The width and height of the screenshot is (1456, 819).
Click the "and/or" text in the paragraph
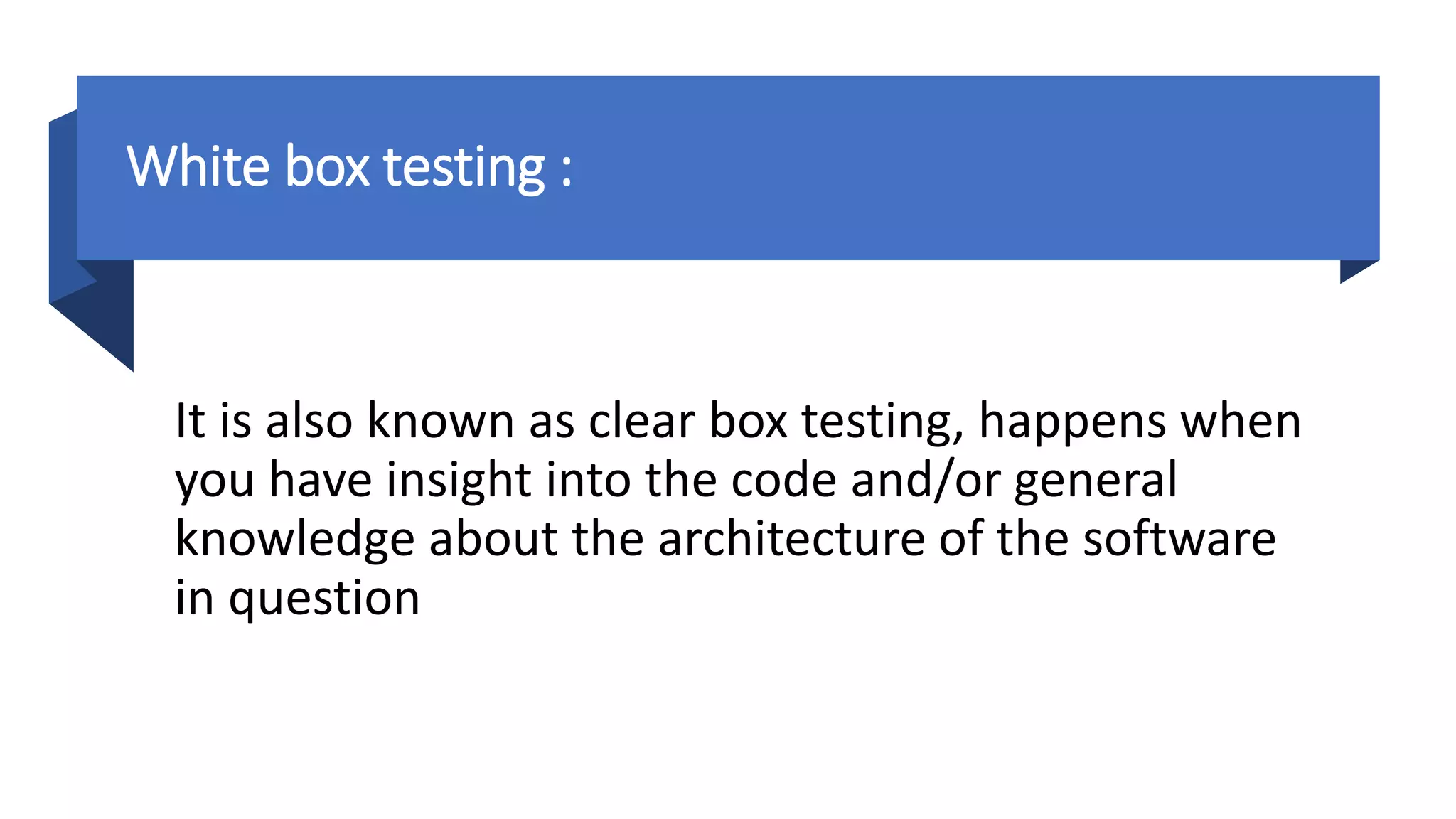(925, 480)
